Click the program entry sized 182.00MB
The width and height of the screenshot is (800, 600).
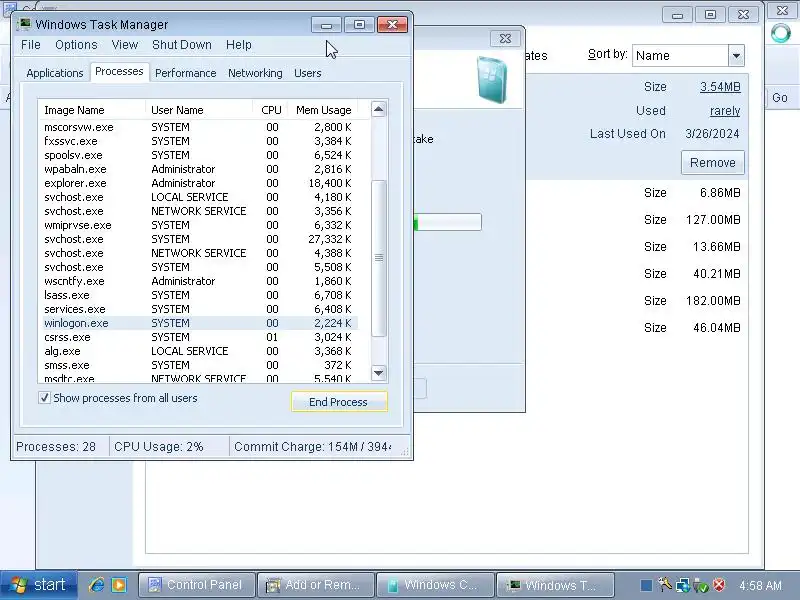[x=636, y=301]
